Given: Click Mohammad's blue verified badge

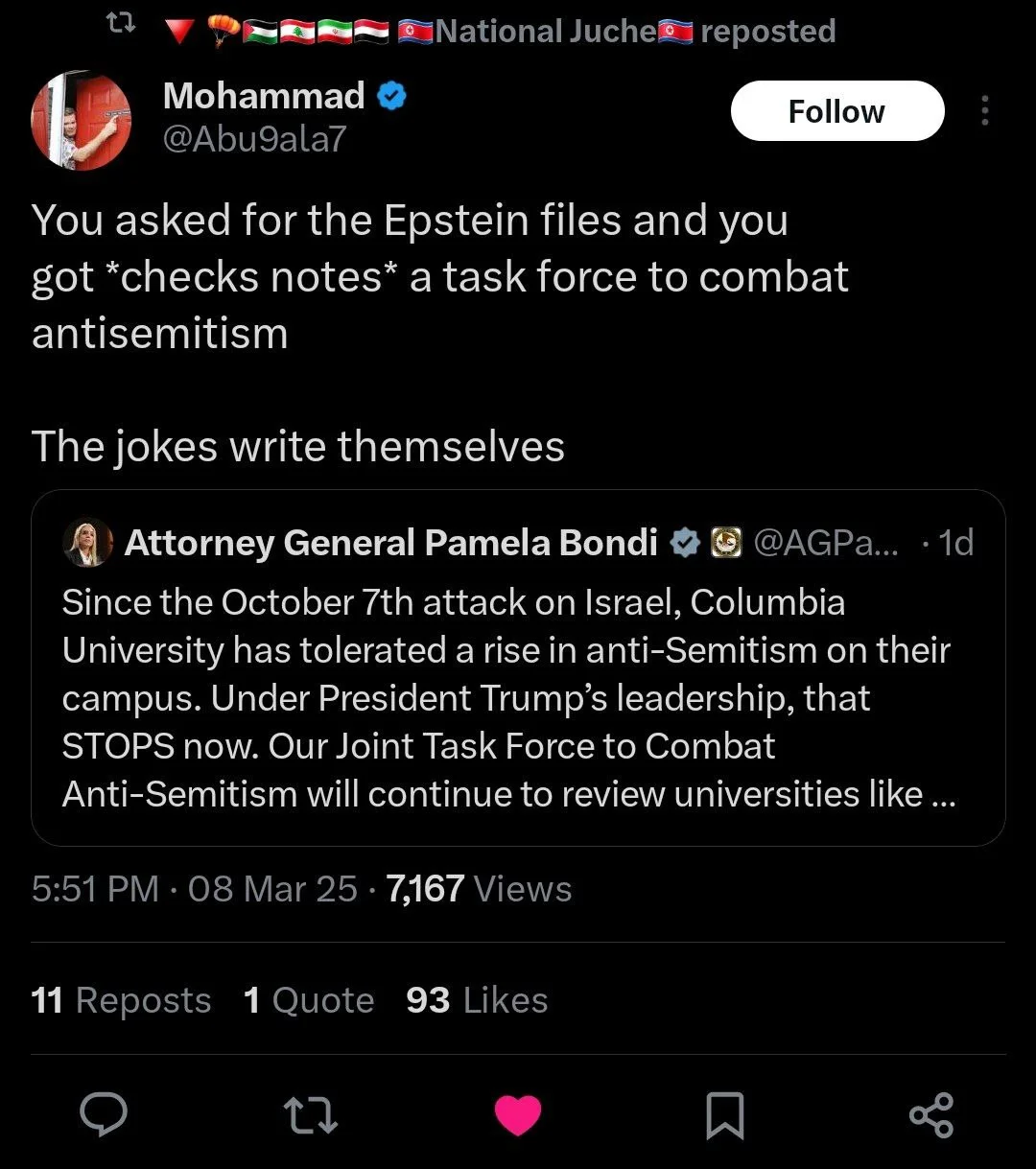Looking at the screenshot, I should tap(392, 96).
